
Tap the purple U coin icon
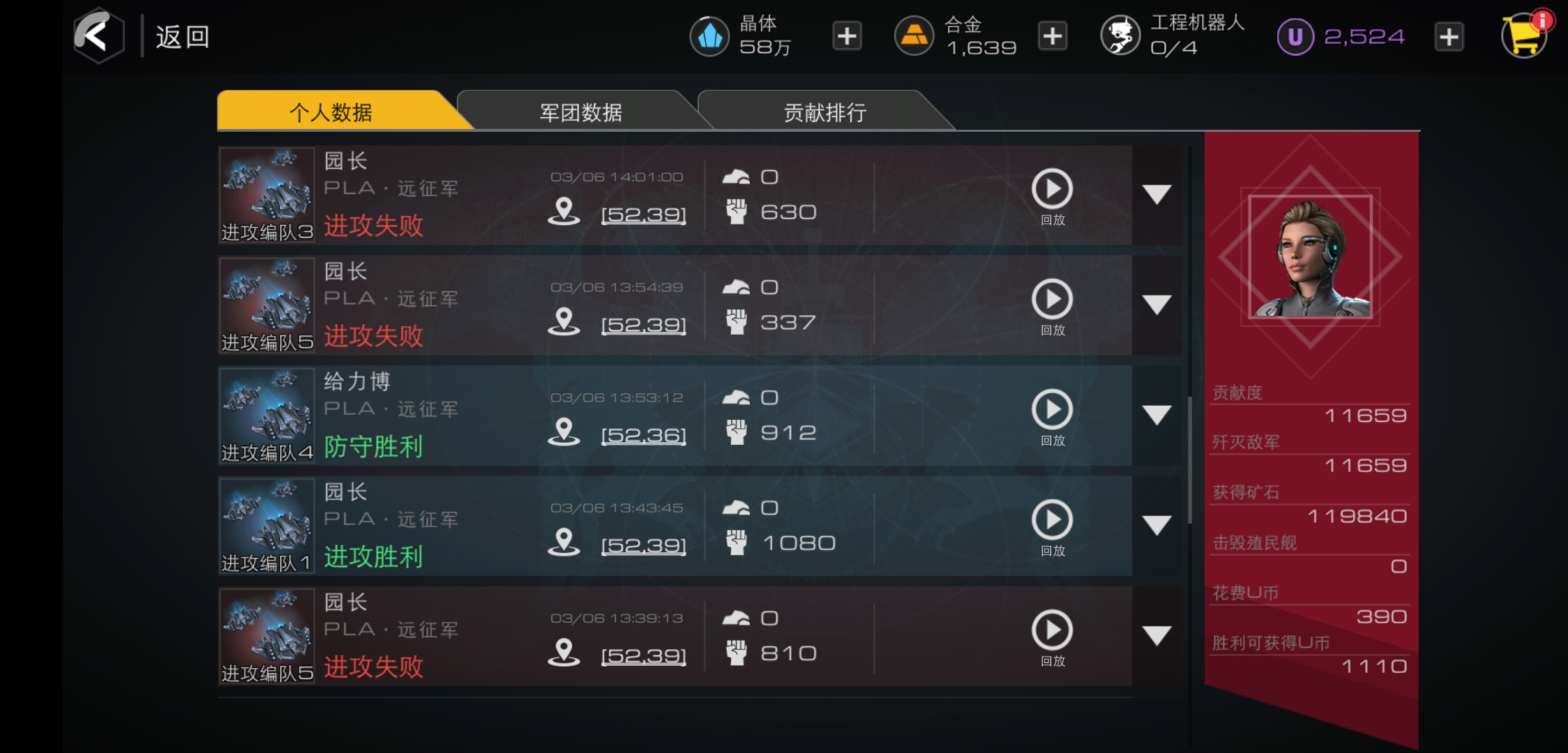(1295, 36)
